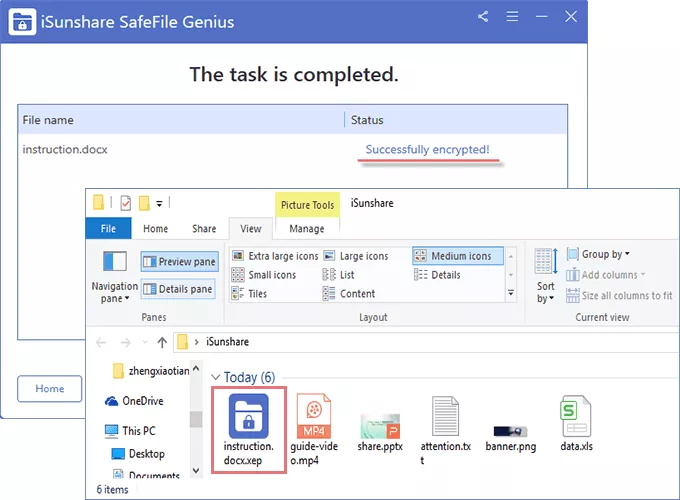This screenshot has height=500, width=680.
Task: Click the iSunshare breadcrumb in address bar
Action: [x=227, y=342]
